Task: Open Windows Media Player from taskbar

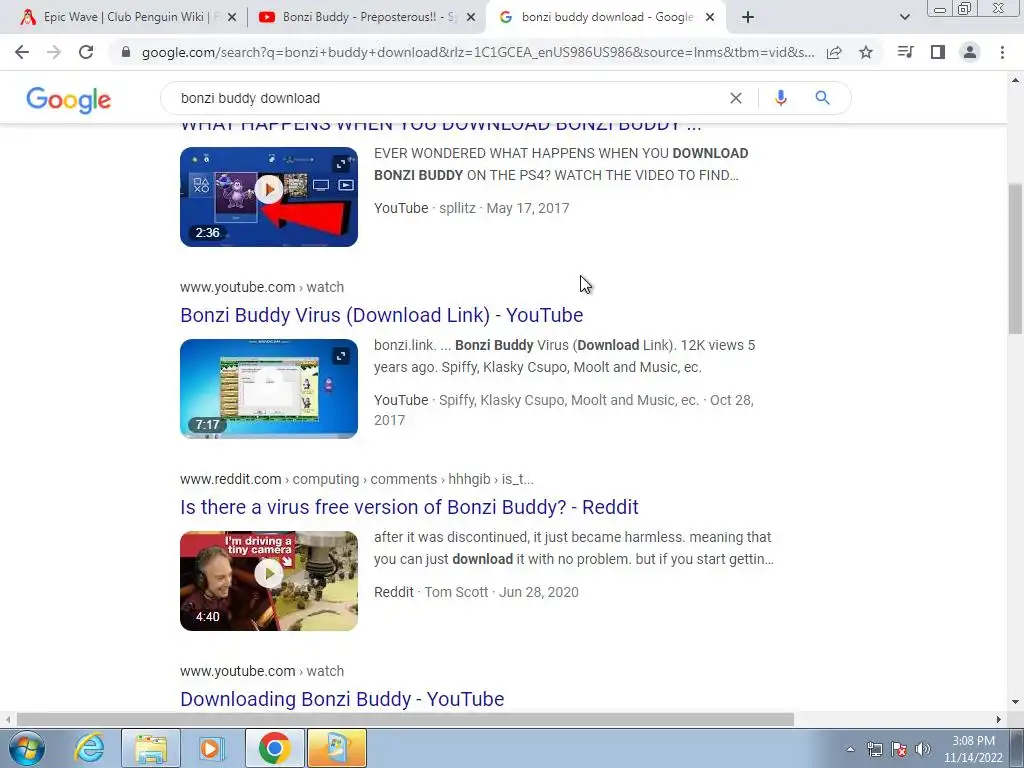Action: coord(211,748)
